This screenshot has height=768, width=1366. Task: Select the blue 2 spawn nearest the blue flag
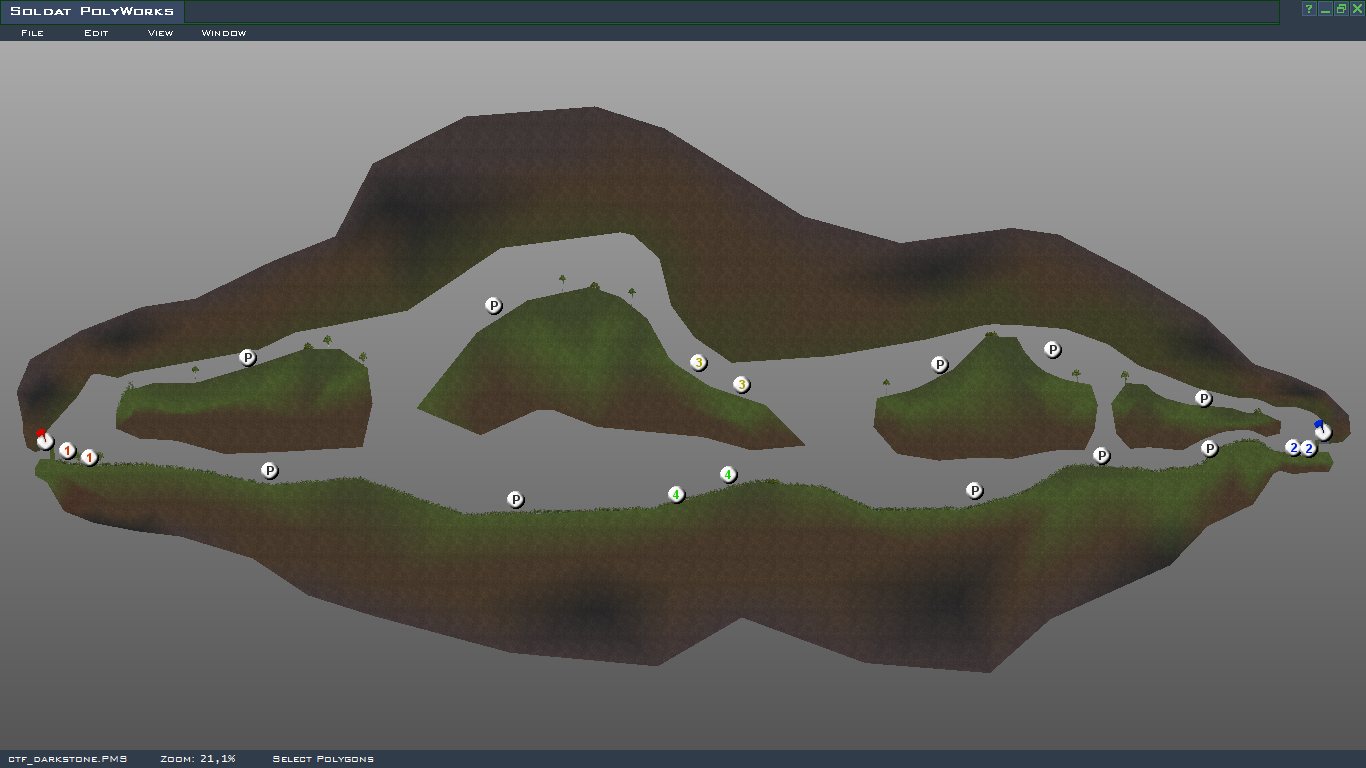point(1309,449)
